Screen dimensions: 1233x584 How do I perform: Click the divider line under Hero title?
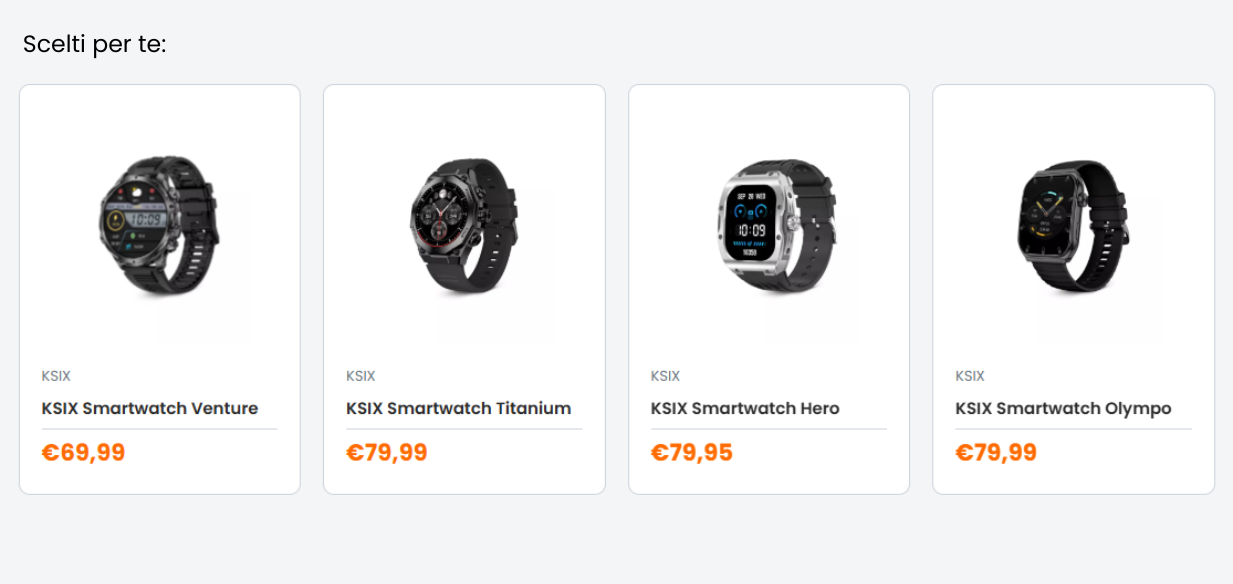pos(769,429)
